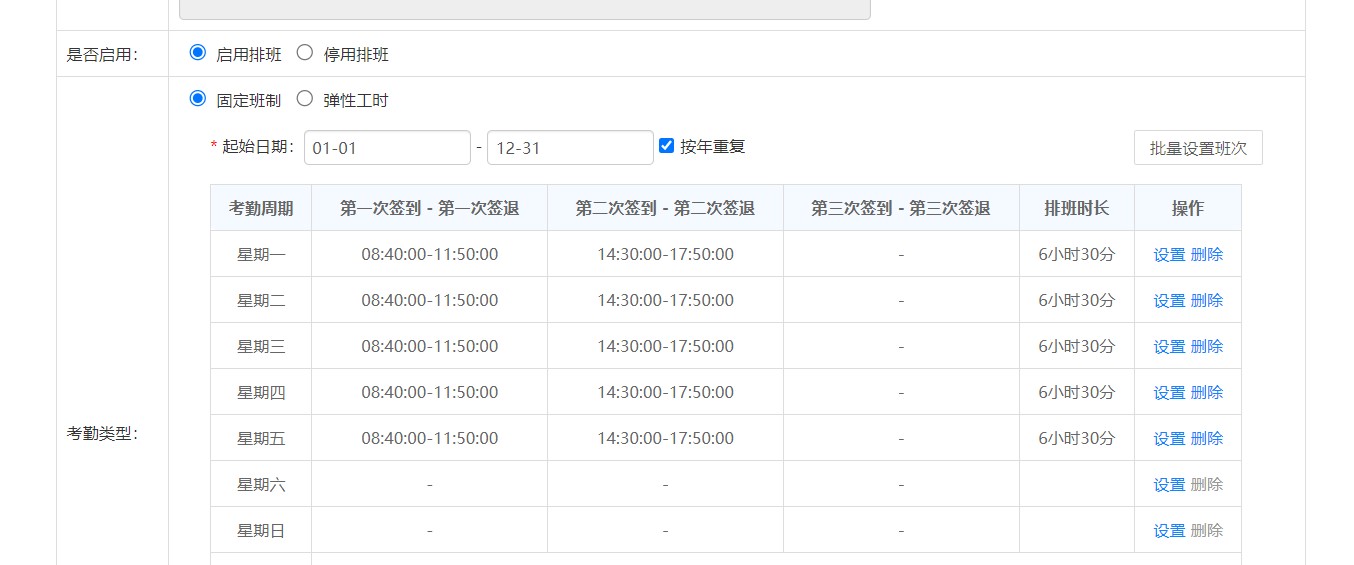Toggle the 按年重复 checkbox
This screenshot has width=1354, height=565.
point(667,146)
